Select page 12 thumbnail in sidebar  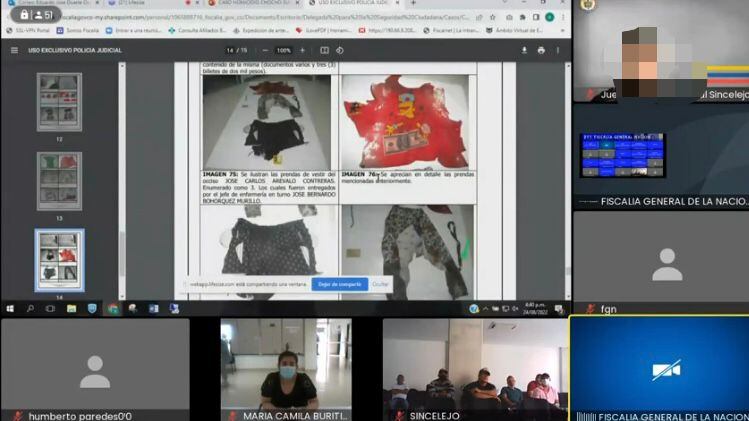click(59, 102)
